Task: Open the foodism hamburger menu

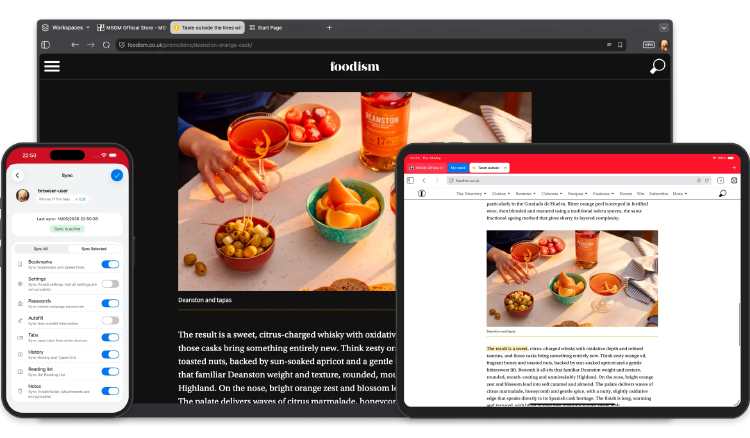Action: pyautogui.click(x=52, y=66)
